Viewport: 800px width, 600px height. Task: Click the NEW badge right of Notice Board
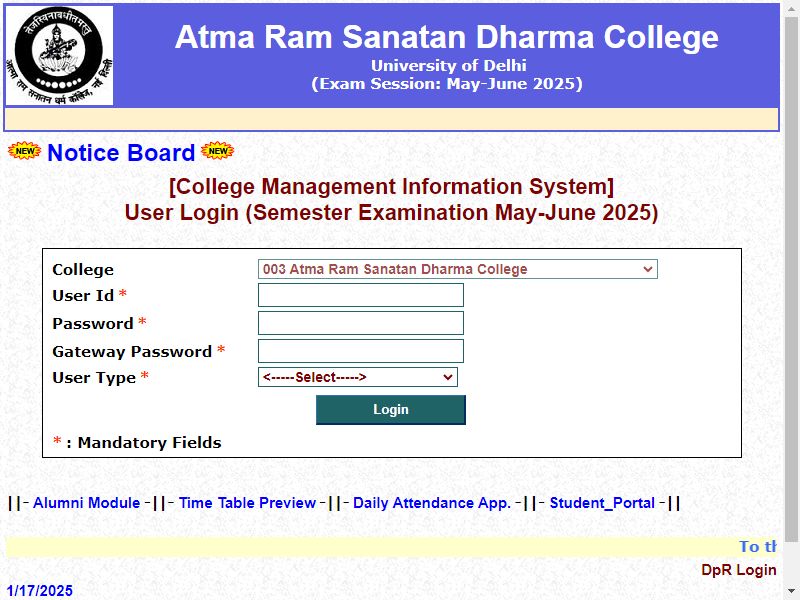click(217, 151)
